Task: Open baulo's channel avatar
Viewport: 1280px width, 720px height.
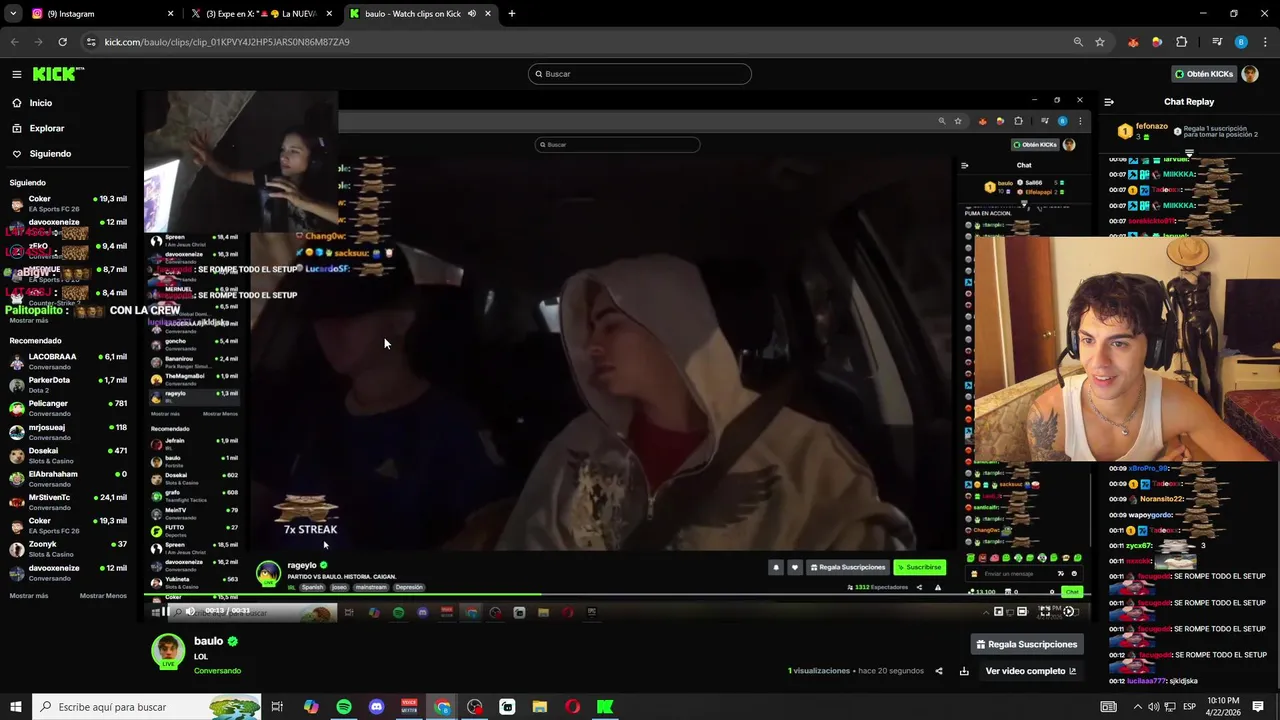Action: [168, 650]
